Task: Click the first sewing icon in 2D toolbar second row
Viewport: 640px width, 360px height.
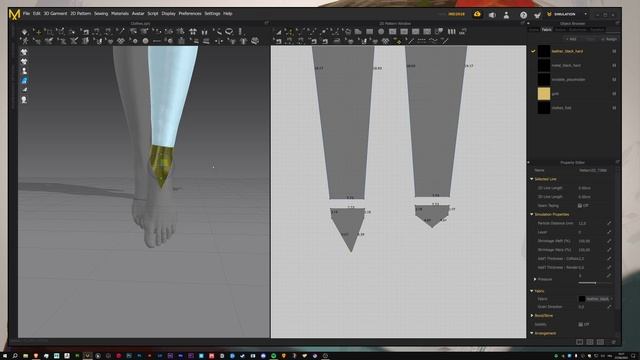Action: [278, 41]
